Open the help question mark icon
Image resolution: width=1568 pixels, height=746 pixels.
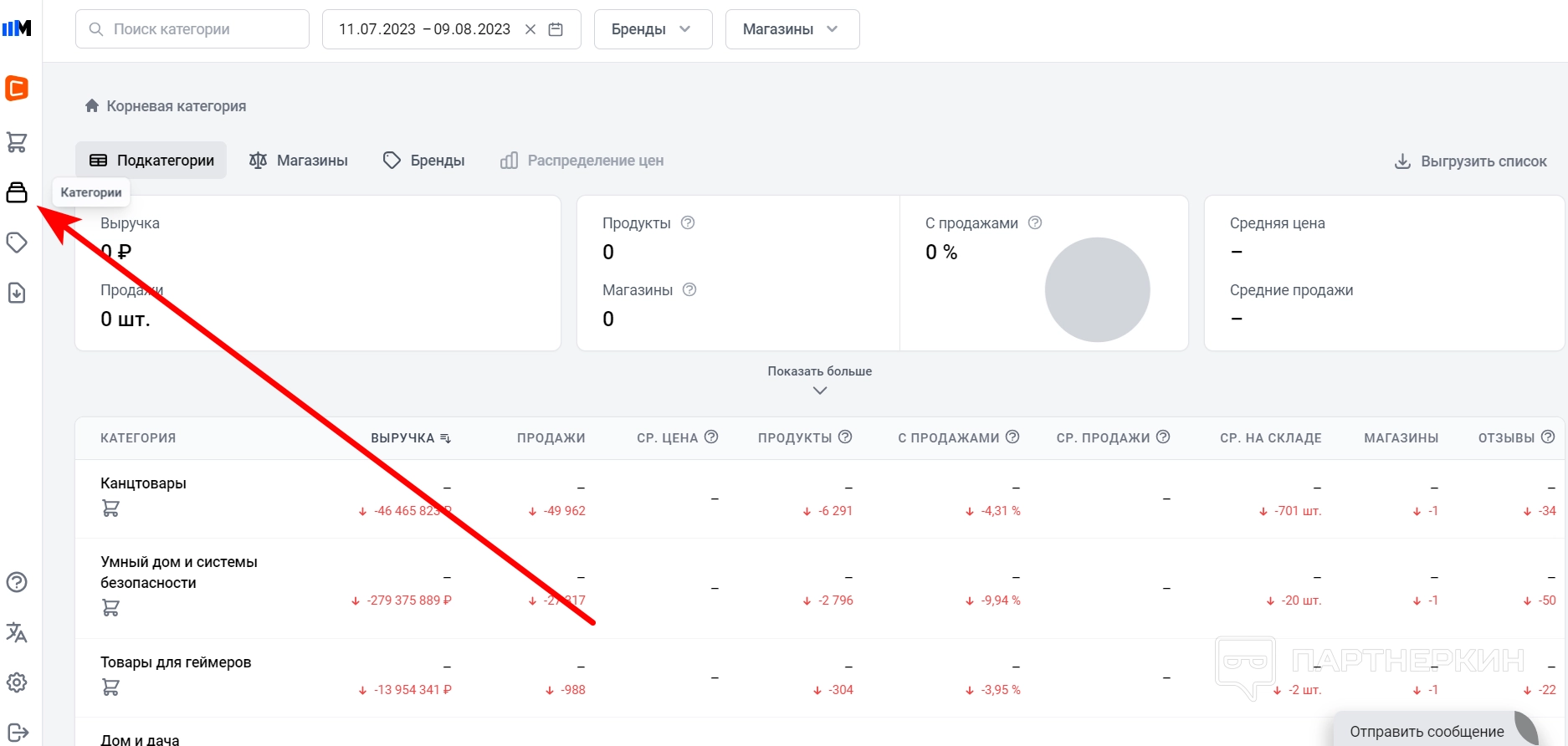pyautogui.click(x=17, y=582)
